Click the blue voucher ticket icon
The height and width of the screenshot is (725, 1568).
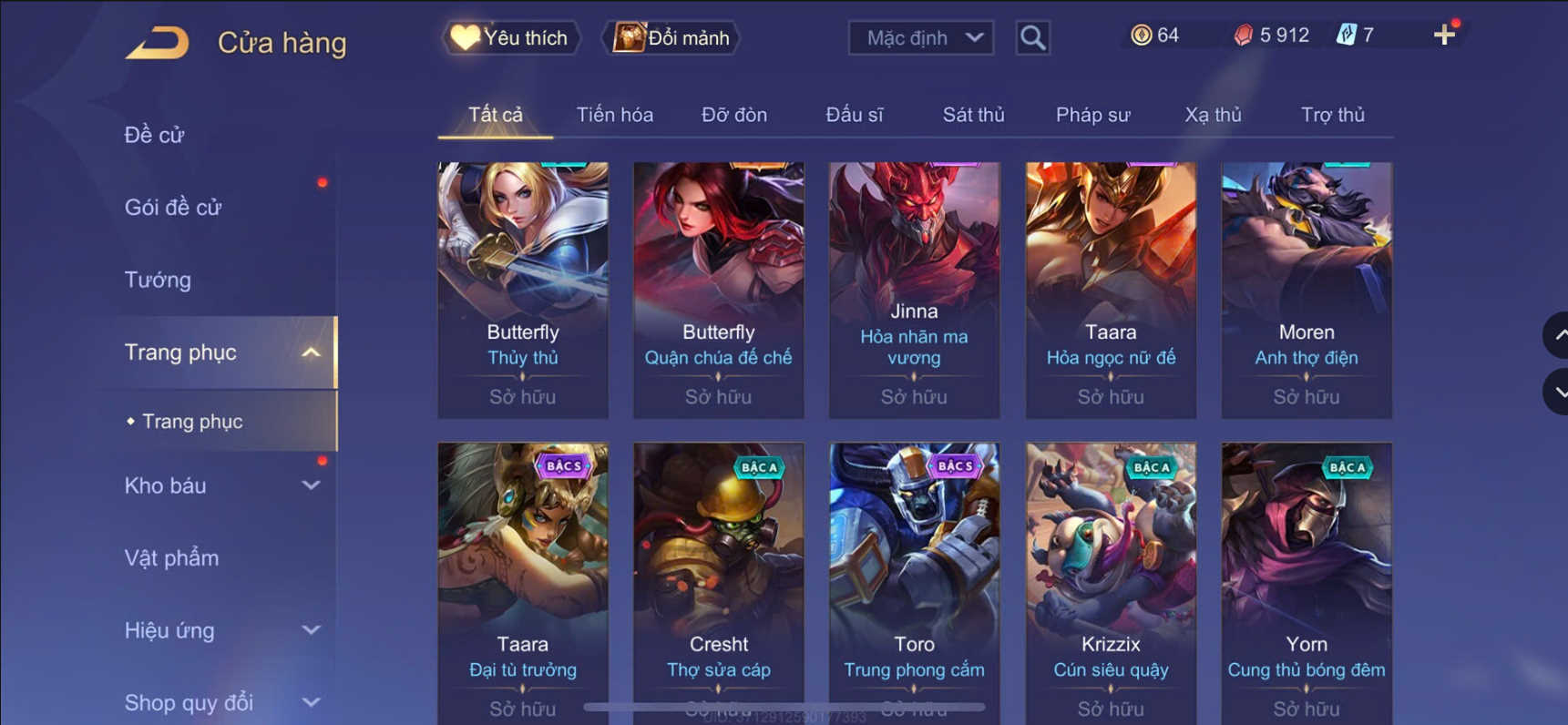1346,36
